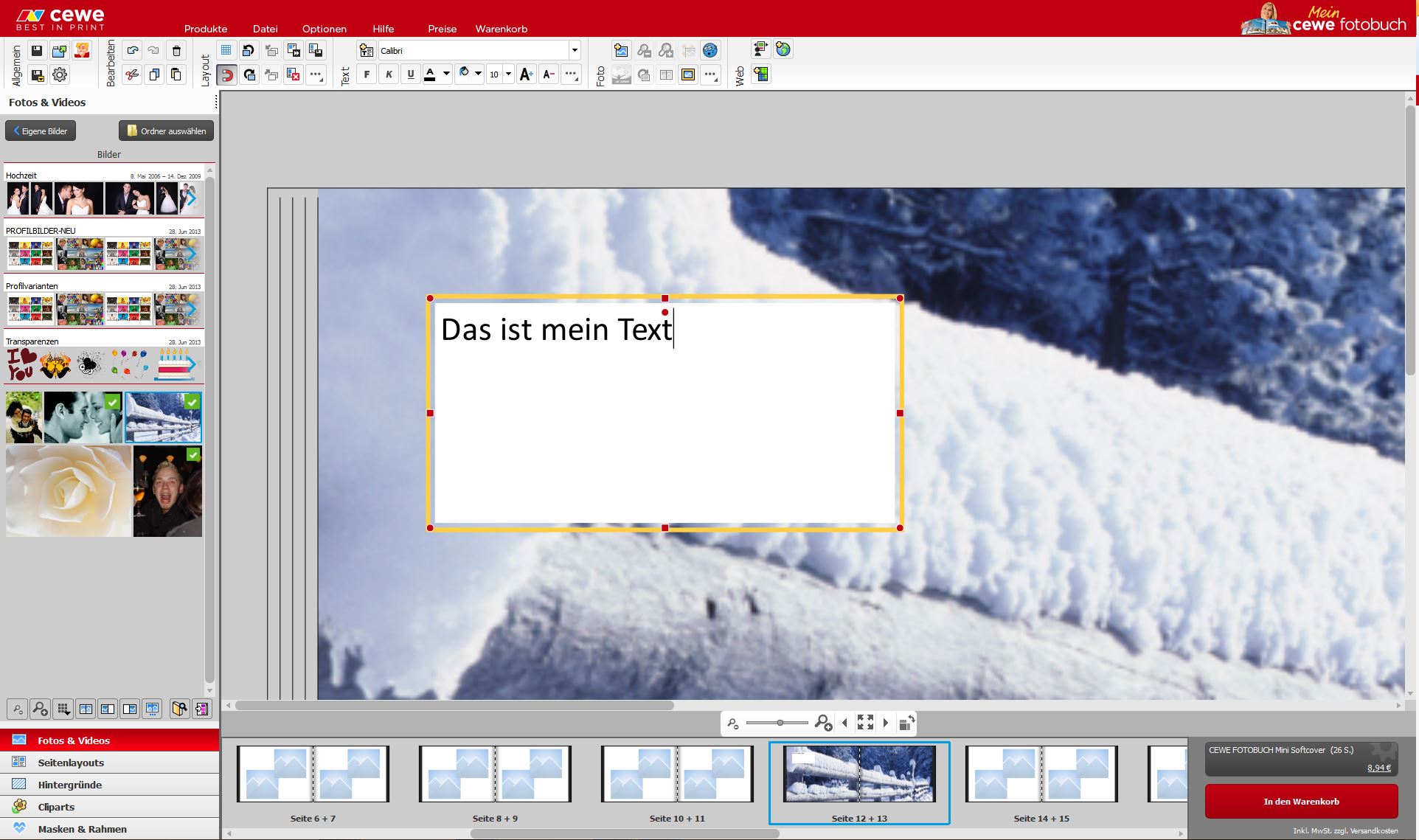Viewport: 1419px width, 840px height.
Task: Open the Optionen menu
Action: pos(324,29)
